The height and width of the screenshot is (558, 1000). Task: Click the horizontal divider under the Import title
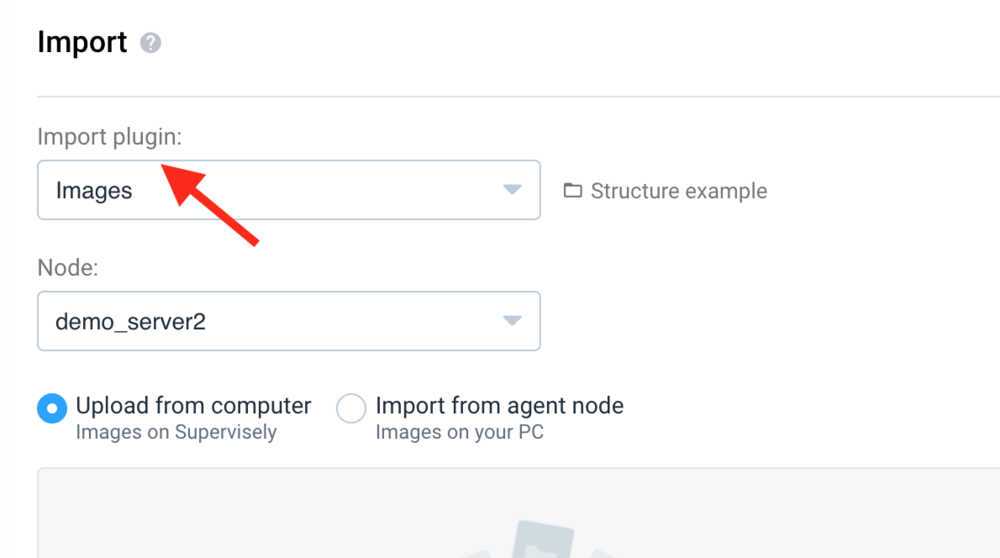[518, 97]
